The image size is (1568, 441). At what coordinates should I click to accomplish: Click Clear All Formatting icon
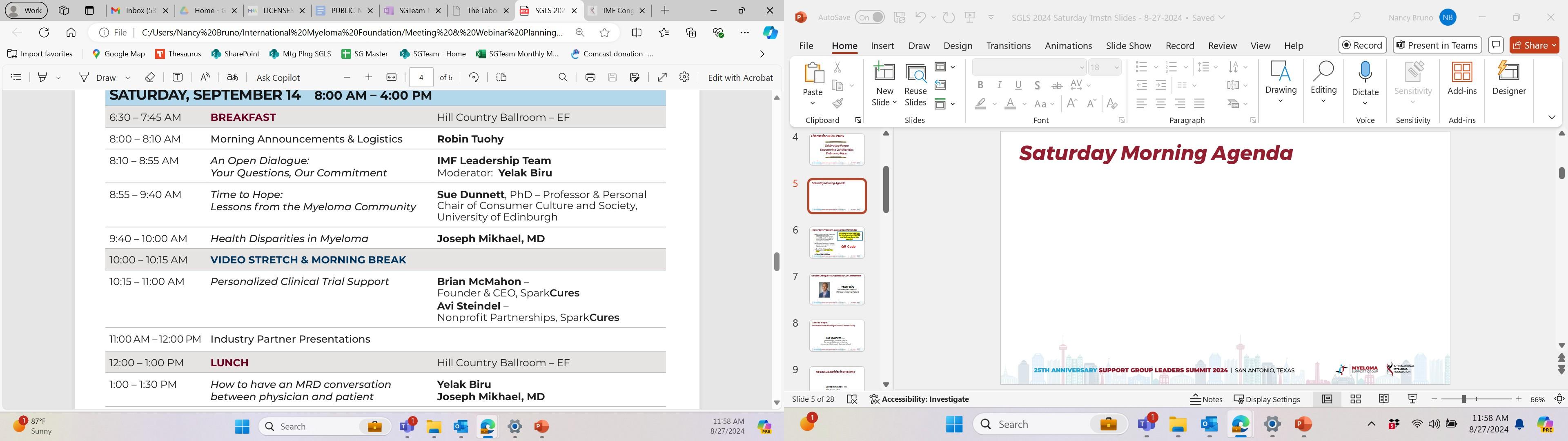click(x=1112, y=104)
